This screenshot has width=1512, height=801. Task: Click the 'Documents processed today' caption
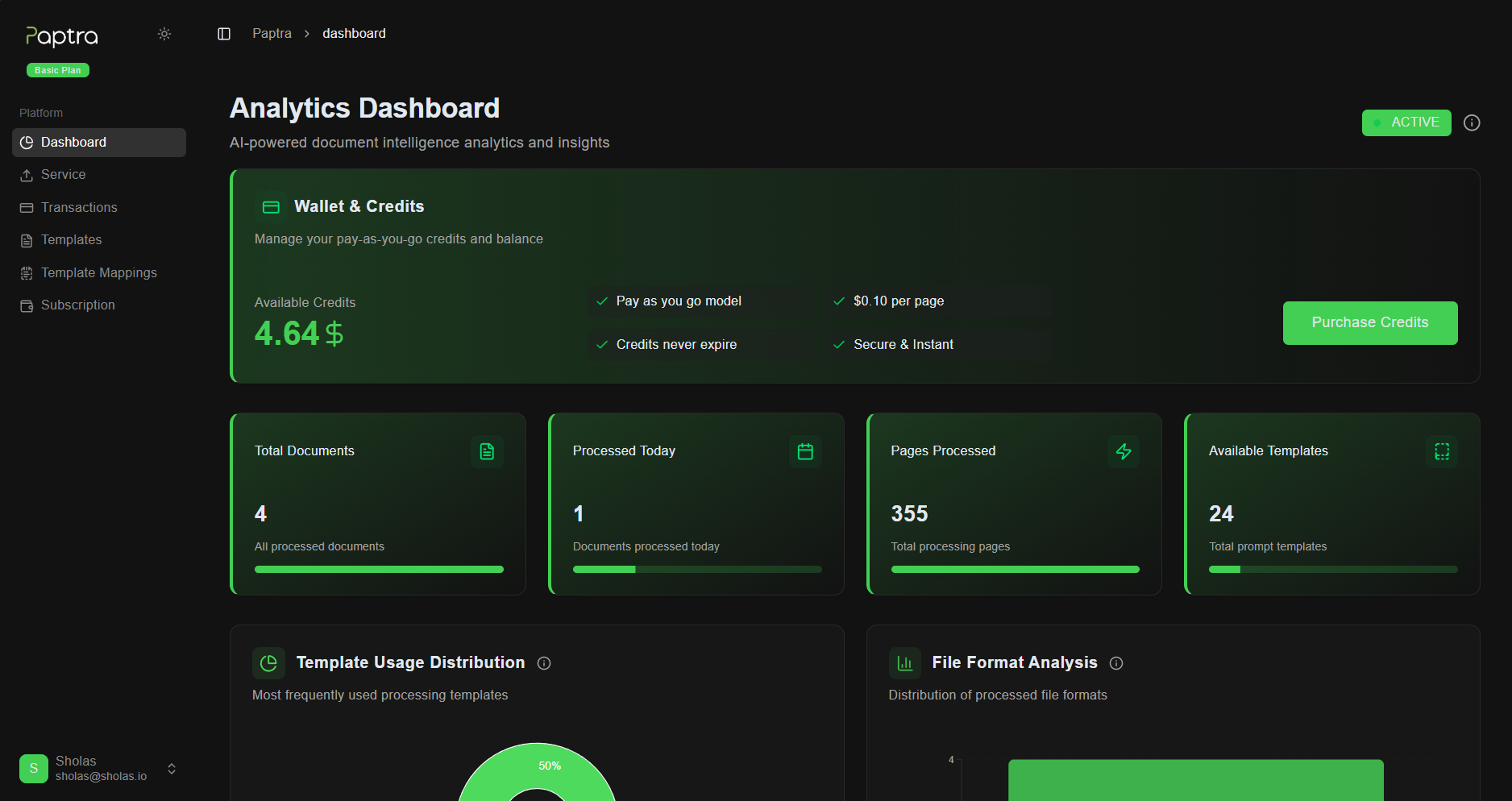(x=646, y=547)
